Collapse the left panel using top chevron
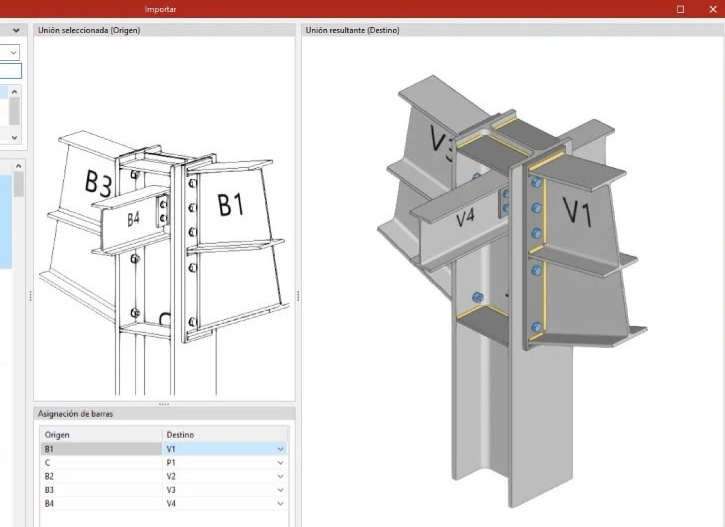725x527 pixels. tap(16, 31)
